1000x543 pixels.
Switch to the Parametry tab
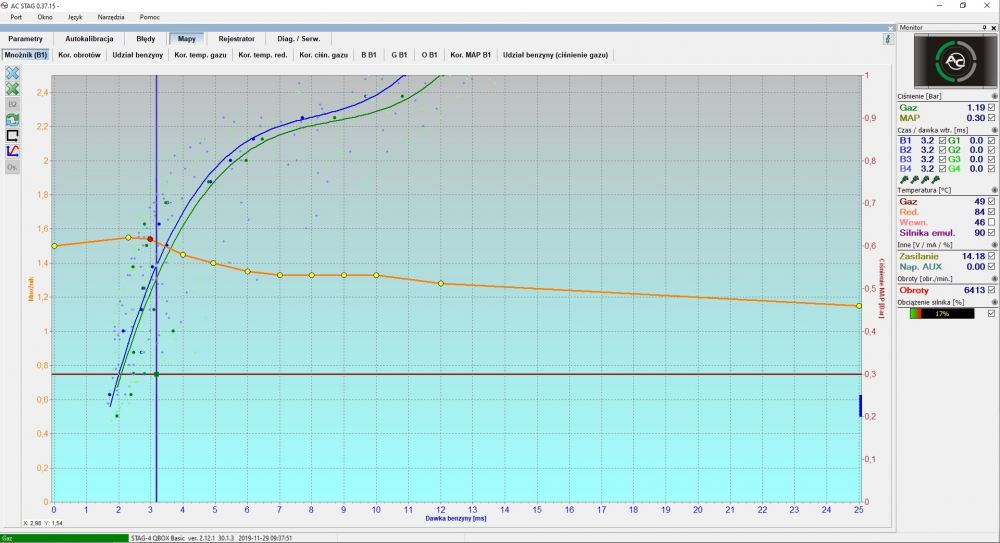coord(26,39)
